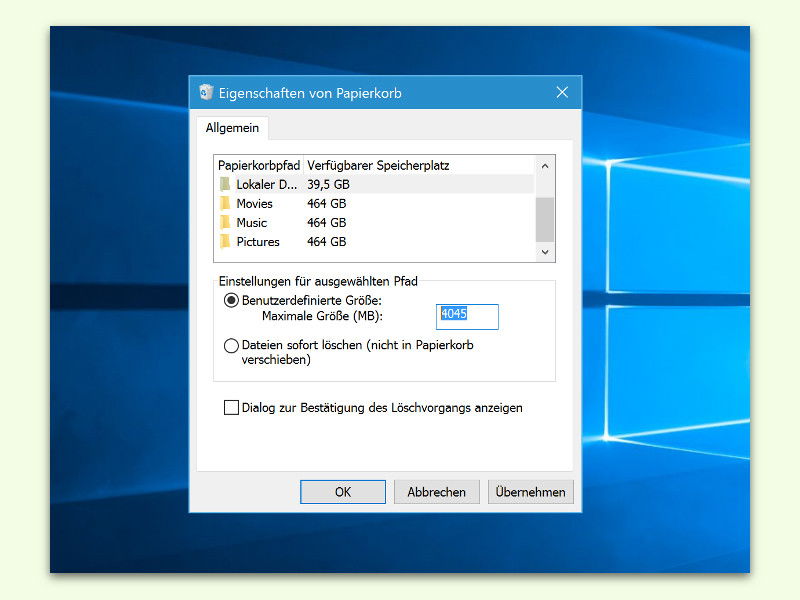The image size is (800, 600).
Task: Click the Eigenschaften von Papierkorb title text
Action: pyautogui.click(x=310, y=93)
